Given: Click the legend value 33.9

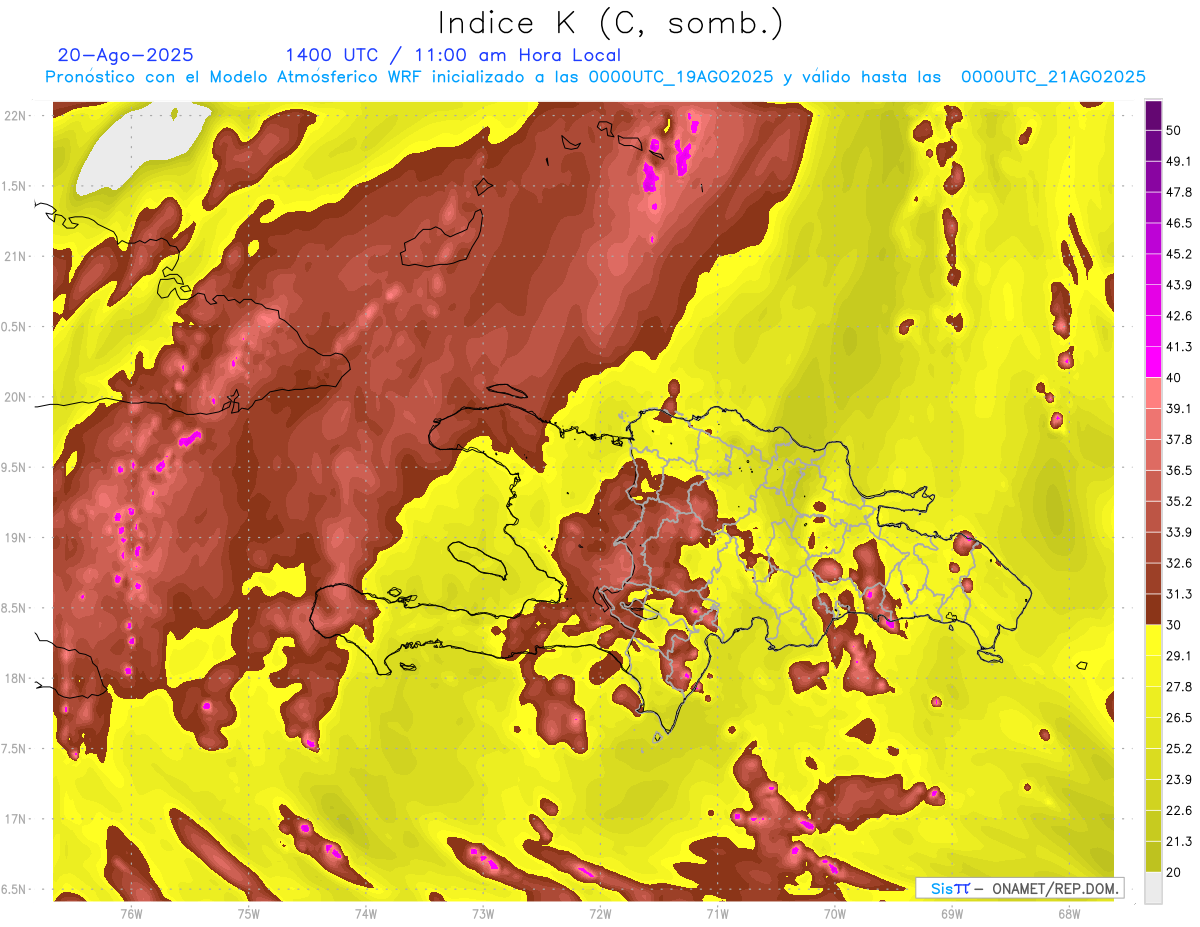Looking at the screenshot, I should click(1179, 532).
